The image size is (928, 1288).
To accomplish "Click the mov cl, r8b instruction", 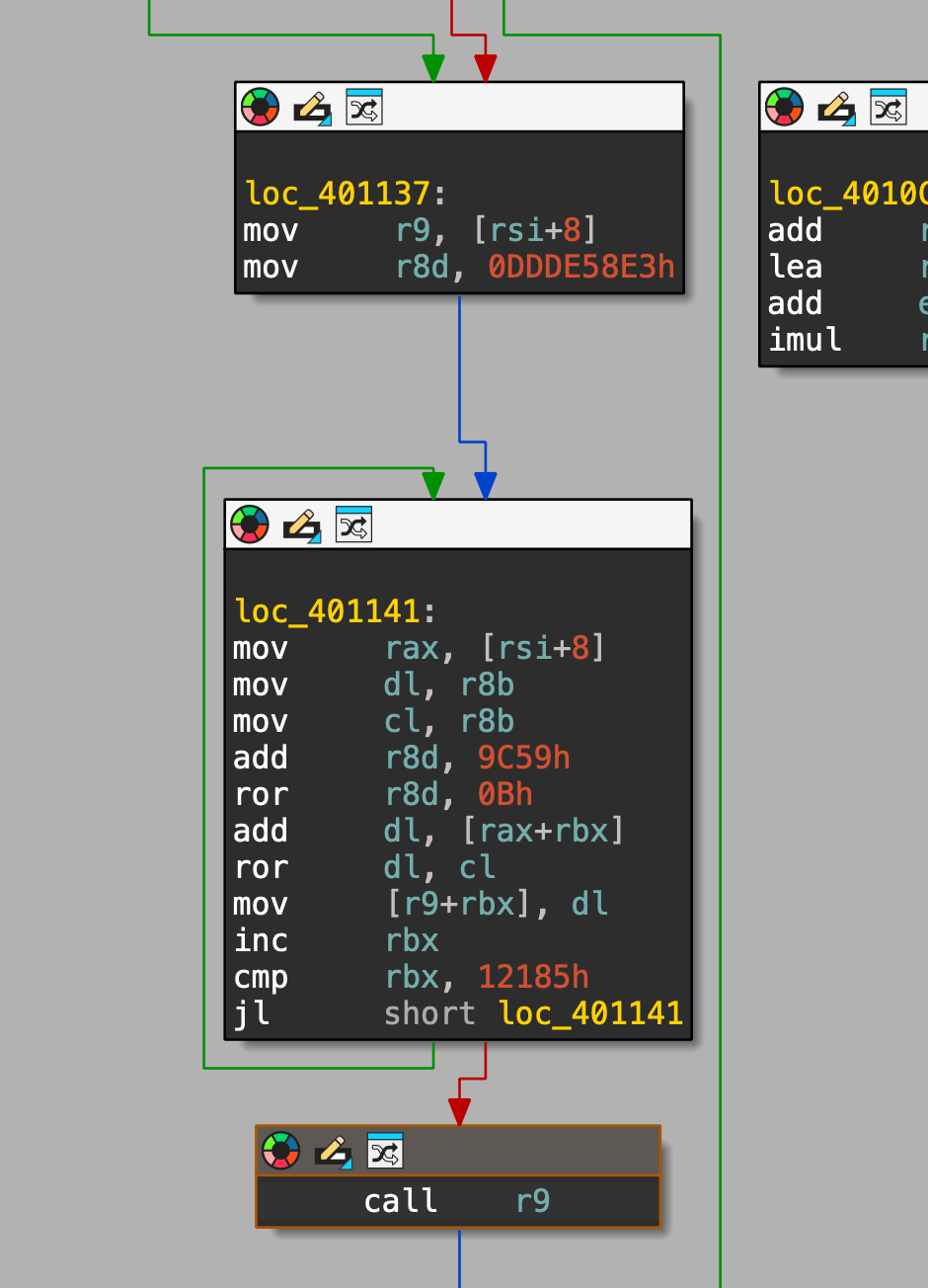I will pyautogui.click(x=374, y=721).
